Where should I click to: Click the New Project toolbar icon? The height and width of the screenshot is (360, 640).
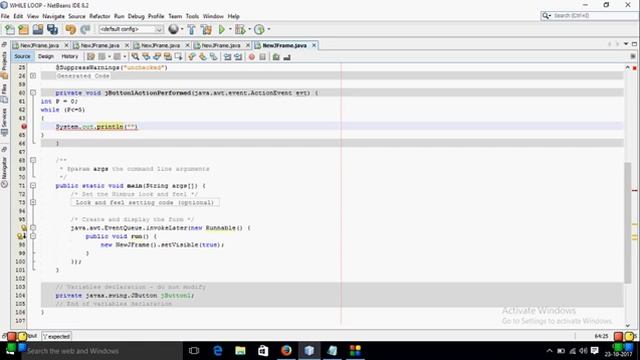(x=23, y=29)
